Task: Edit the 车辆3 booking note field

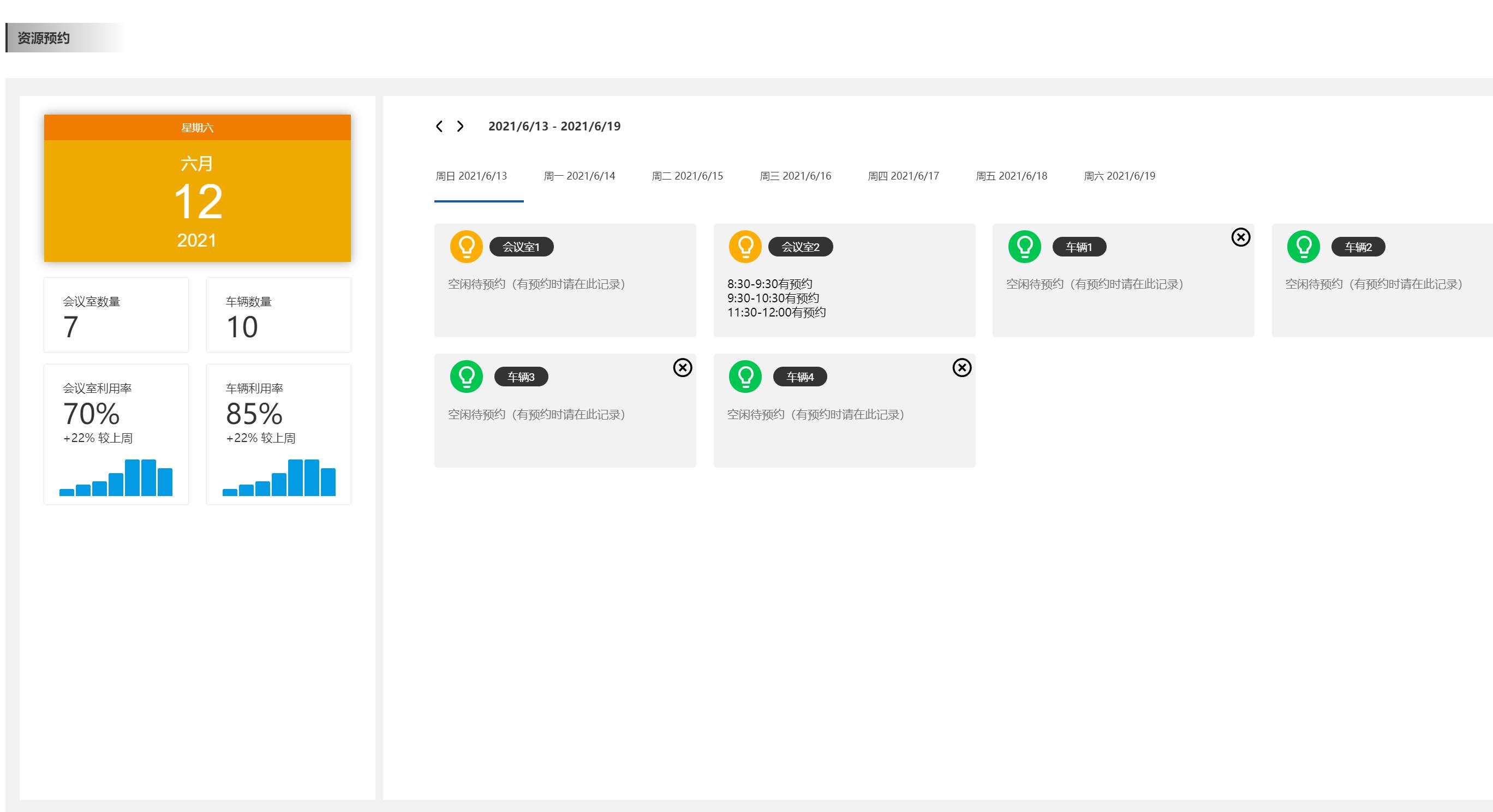Action: point(537,414)
